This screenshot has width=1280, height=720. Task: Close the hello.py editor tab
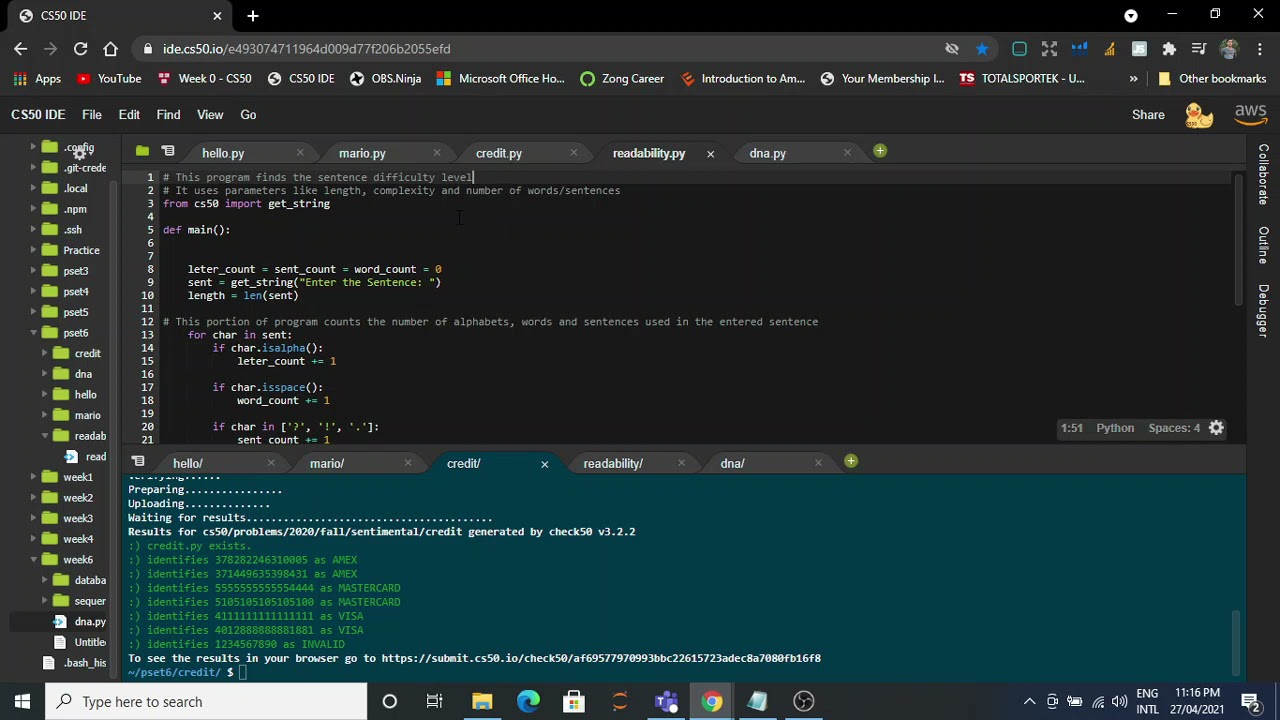pyautogui.click(x=299, y=153)
